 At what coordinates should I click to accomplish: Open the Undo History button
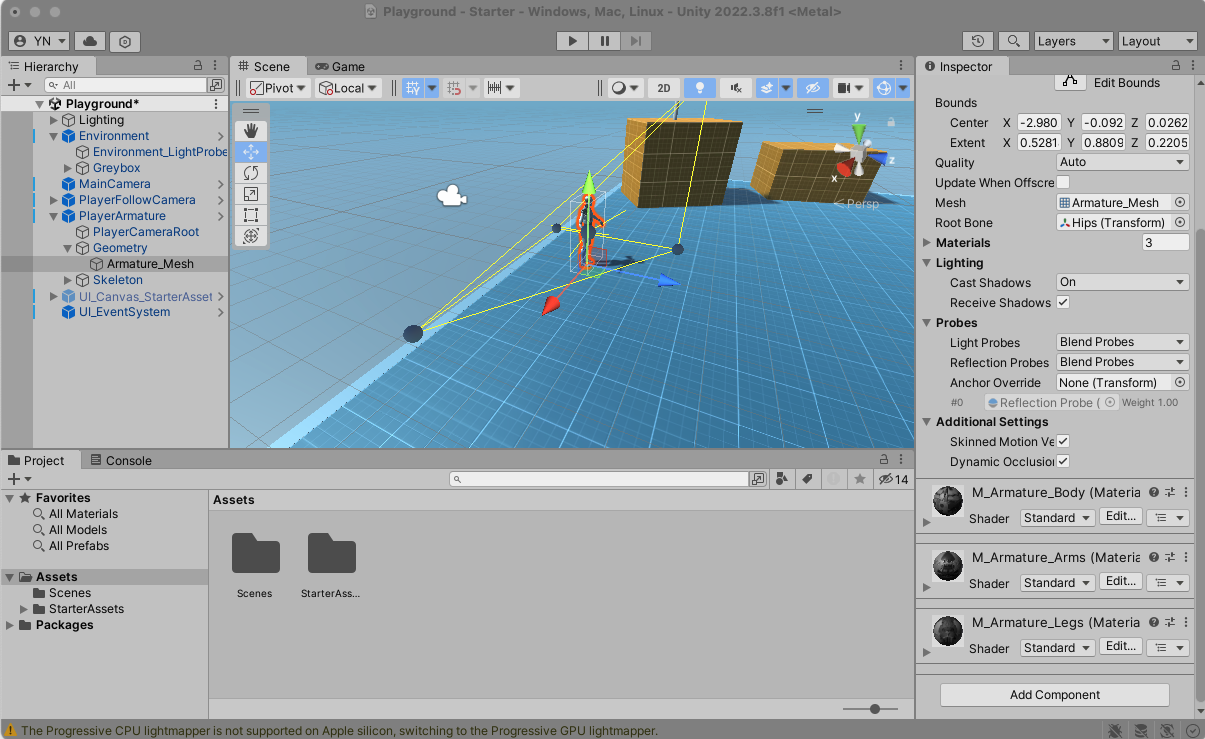pyautogui.click(x=977, y=41)
